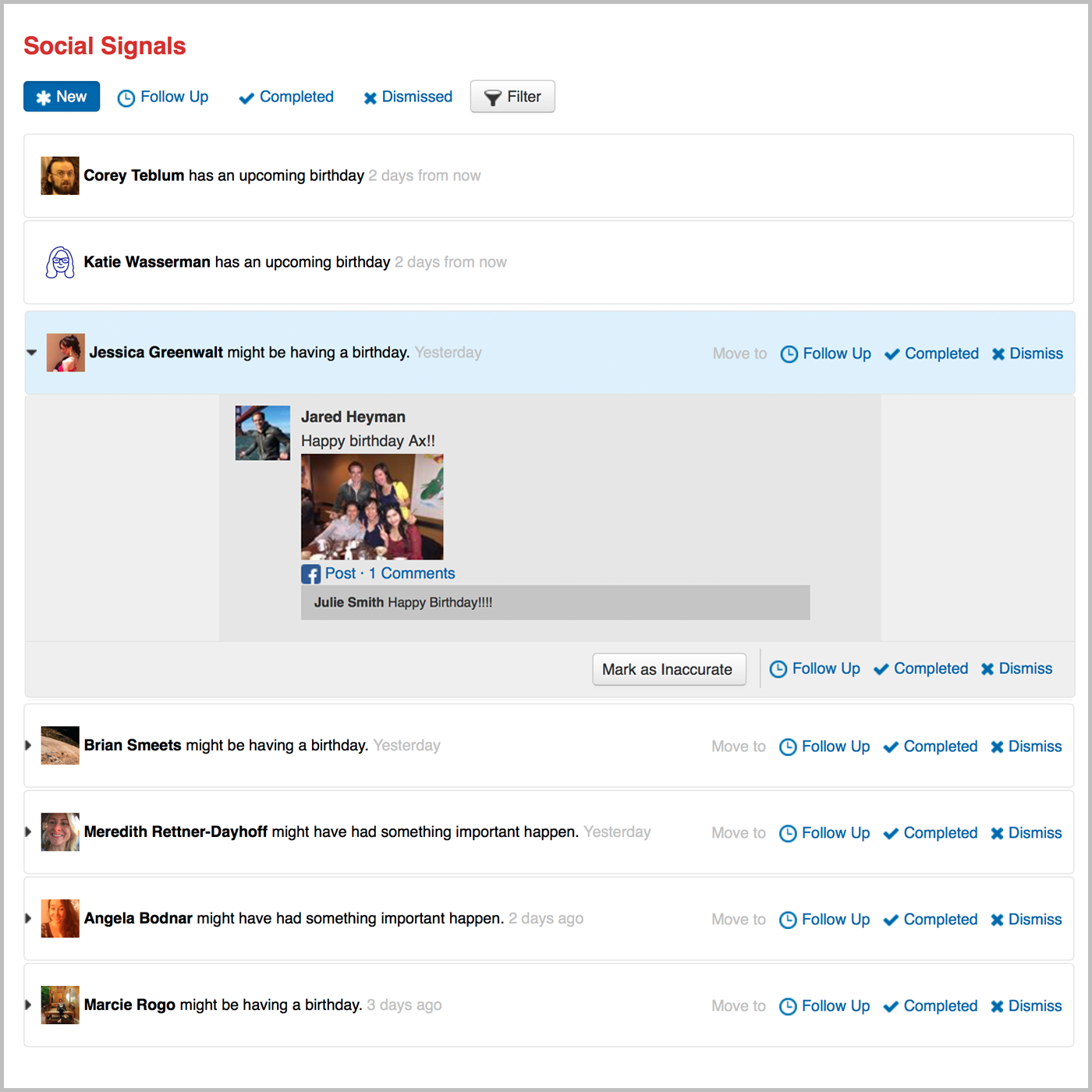Viewport: 1092px width, 1092px height.
Task: Click Dismiss in the expanded footer
Action: [1016, 668]
